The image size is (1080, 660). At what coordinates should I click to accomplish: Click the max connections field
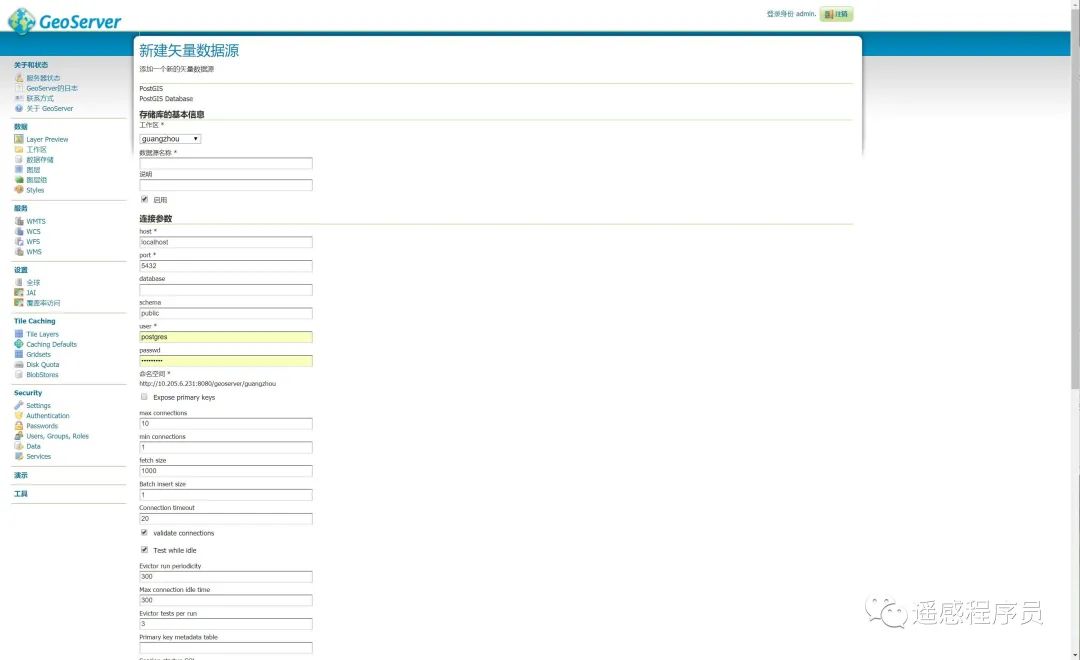(x=226, y=424)
